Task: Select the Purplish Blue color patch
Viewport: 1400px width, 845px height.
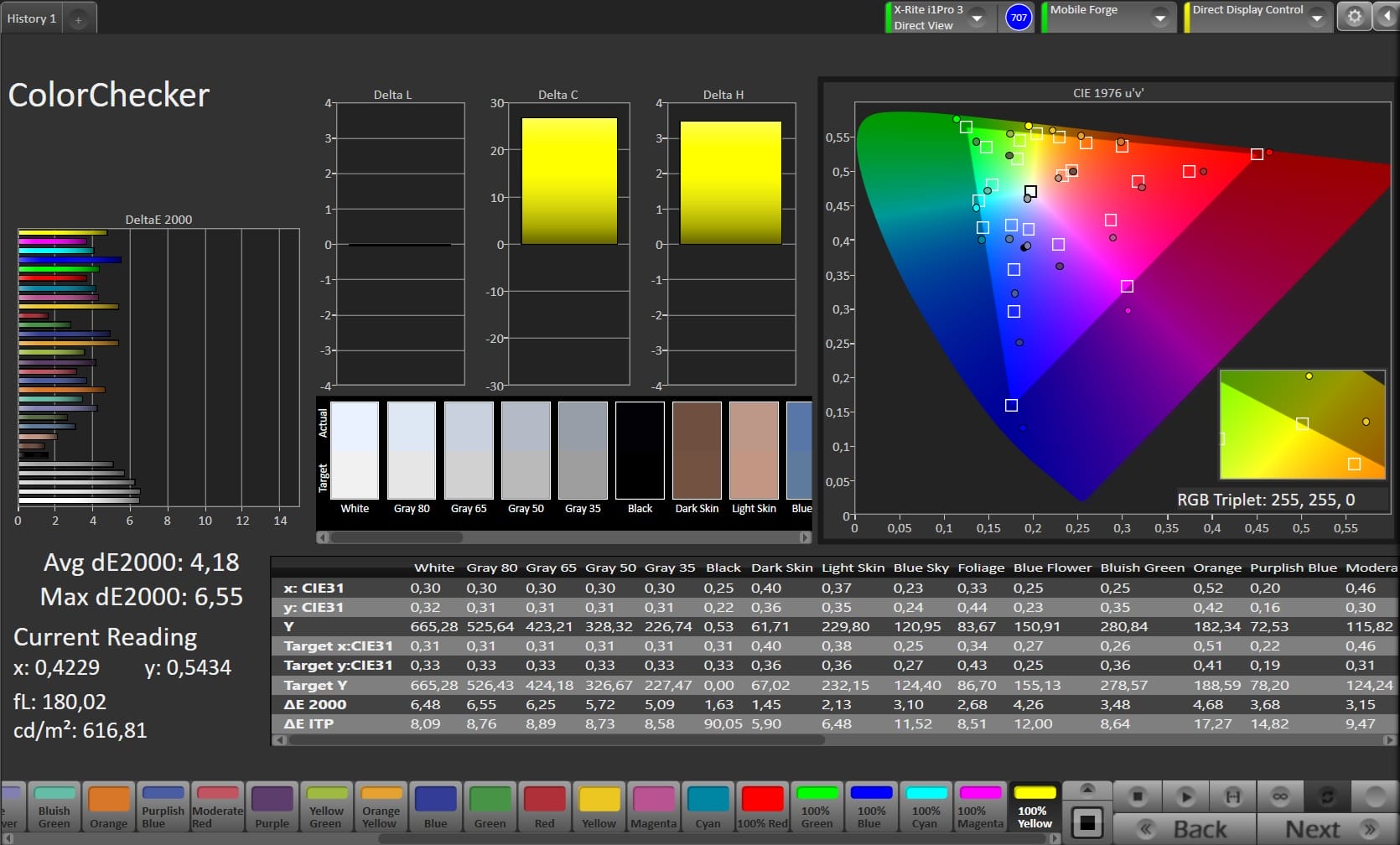Action: point(163,806)
